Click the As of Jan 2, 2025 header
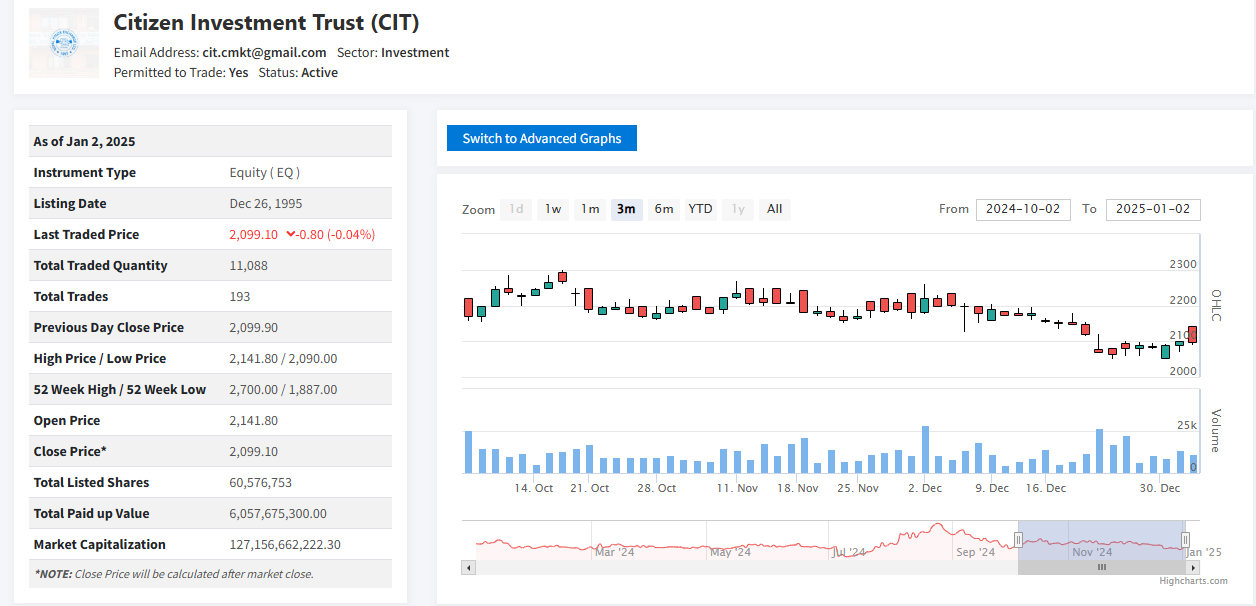Screen dimensions: 1256x606 (84, 141)
